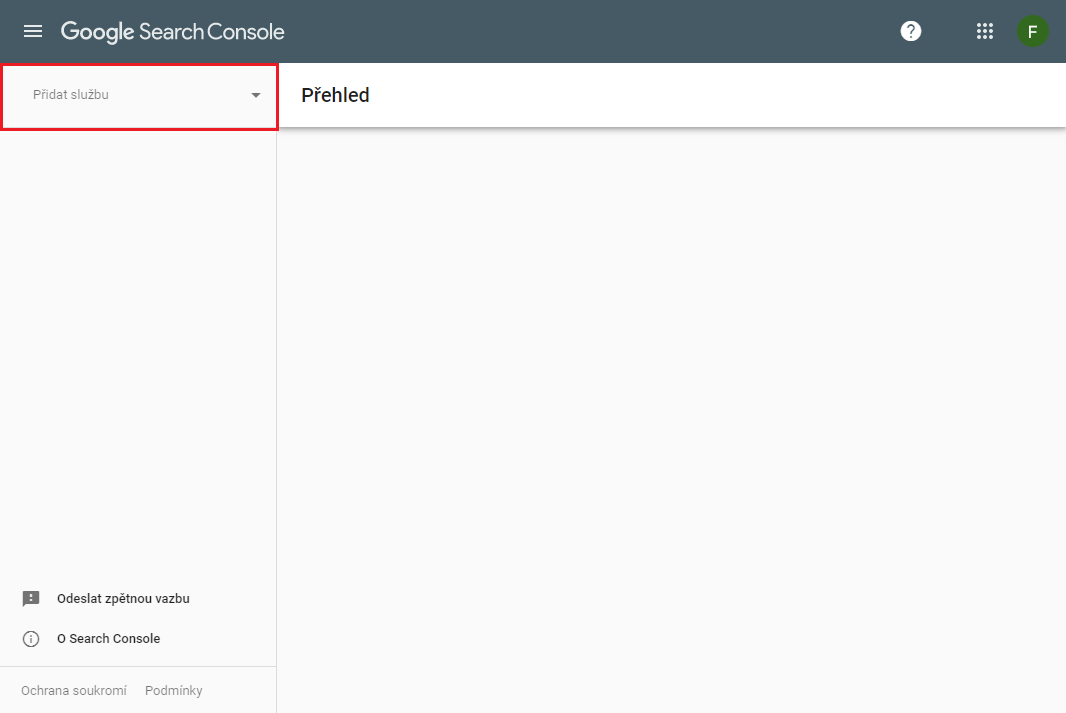Viewport: 1066px width, 713px height.
Task: Click the info circle icon in sidebar
Action: pos(31,639)
